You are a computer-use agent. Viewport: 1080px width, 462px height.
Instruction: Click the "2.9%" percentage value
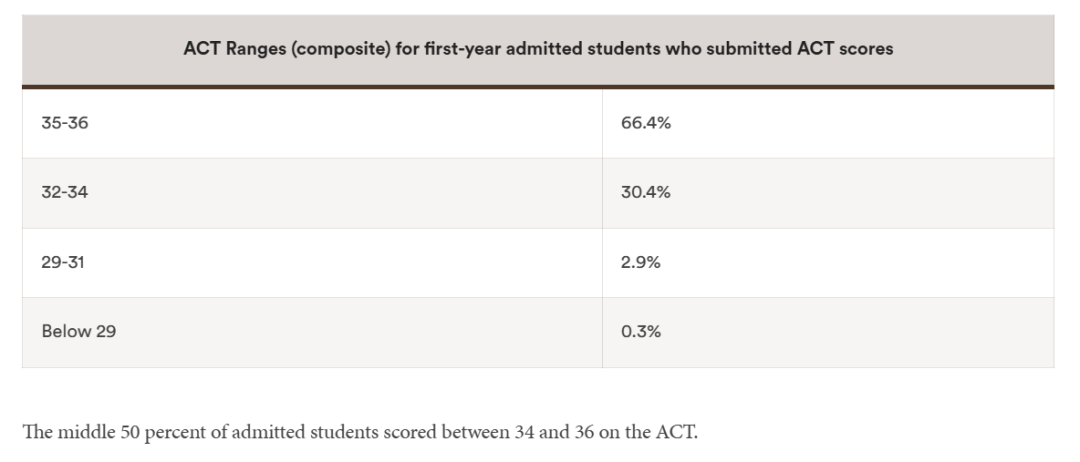pyautogui.click(x=641, y=263)
